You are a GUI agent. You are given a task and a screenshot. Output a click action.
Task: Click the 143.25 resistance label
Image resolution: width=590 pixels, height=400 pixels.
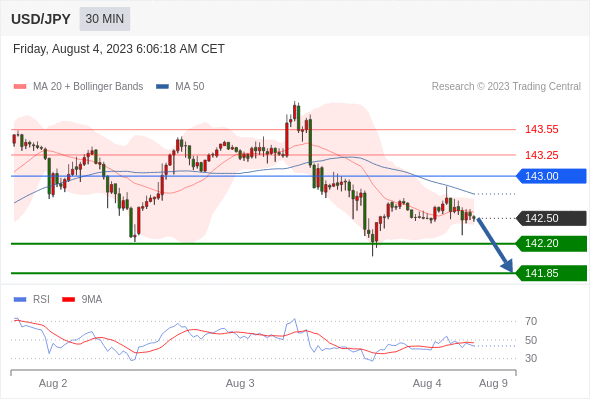point(541,155)
